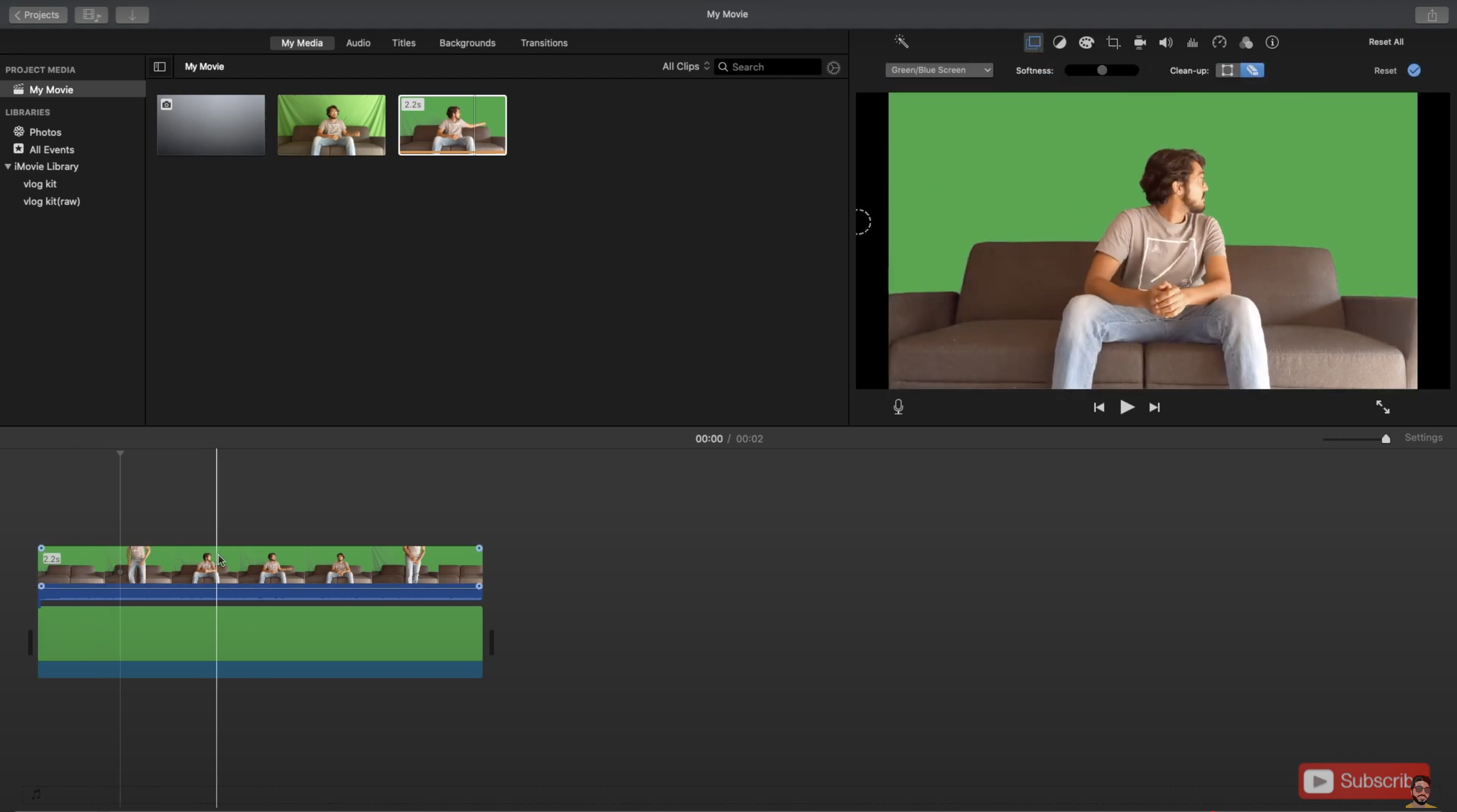
Task: Open the Green/Blue Screen overlay dropdown
Action: [x=939, y=70]
